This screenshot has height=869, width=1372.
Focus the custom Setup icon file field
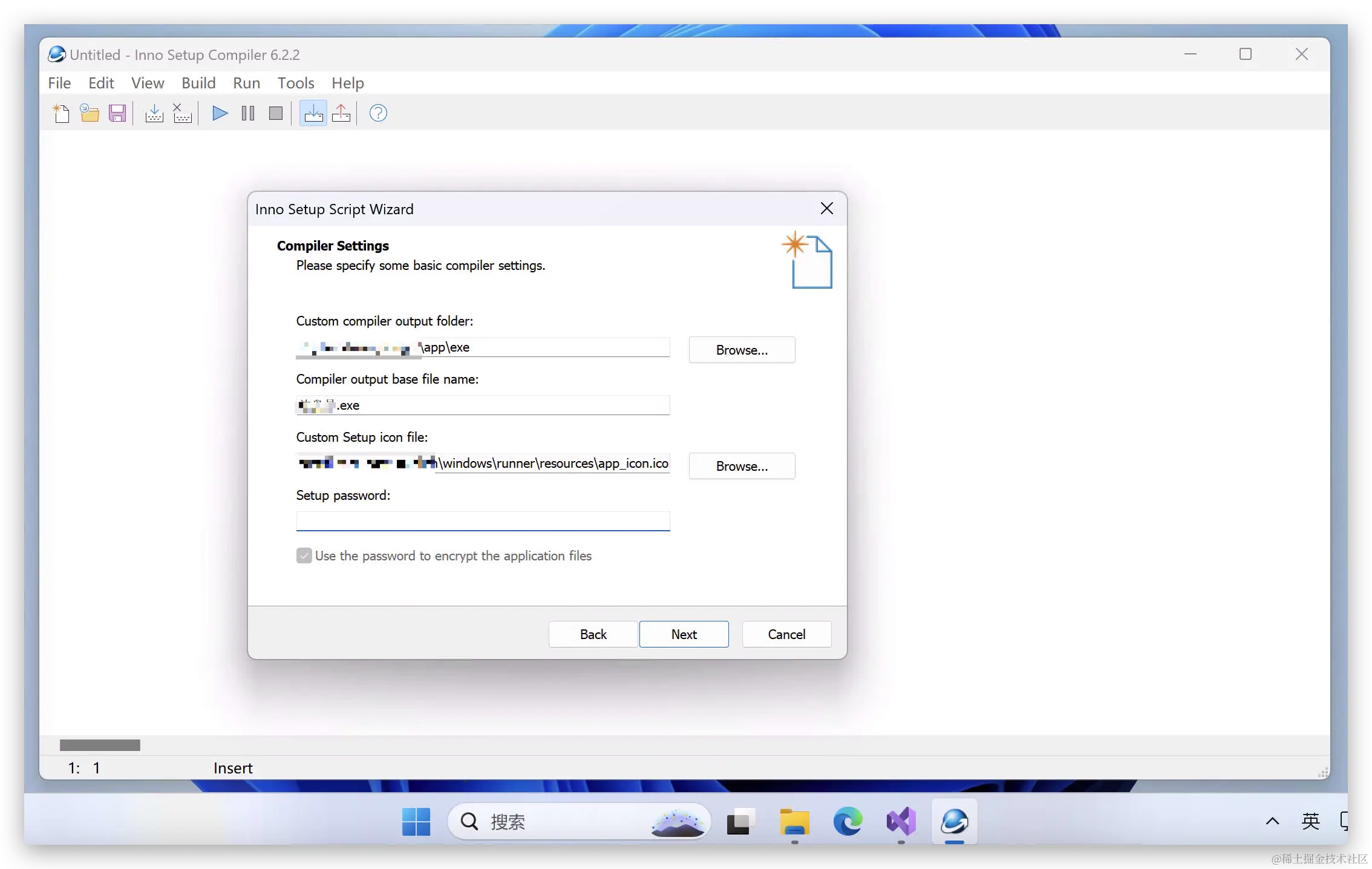[x=483, y=464]
